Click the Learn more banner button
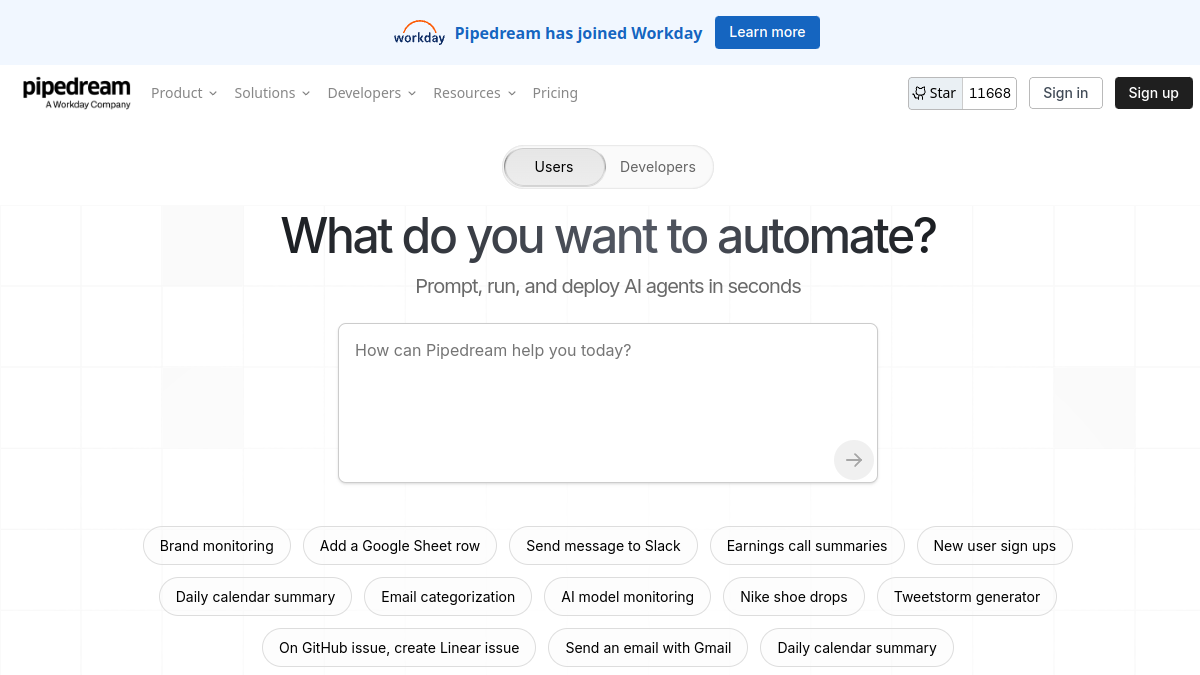1200x675 pixels. pyautogui.click(x=767, y=32)
